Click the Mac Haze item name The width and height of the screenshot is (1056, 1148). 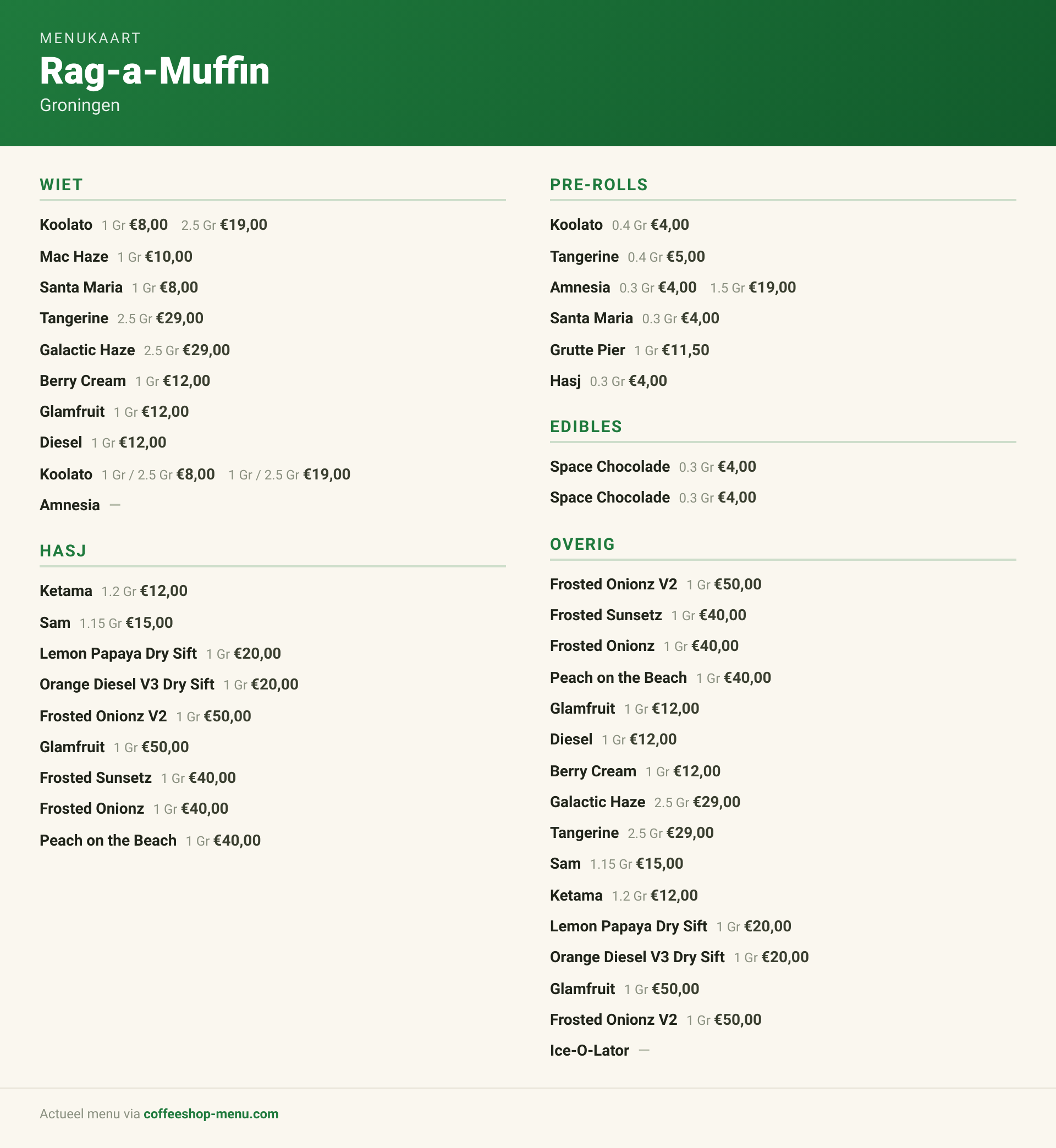coord(74,256)
